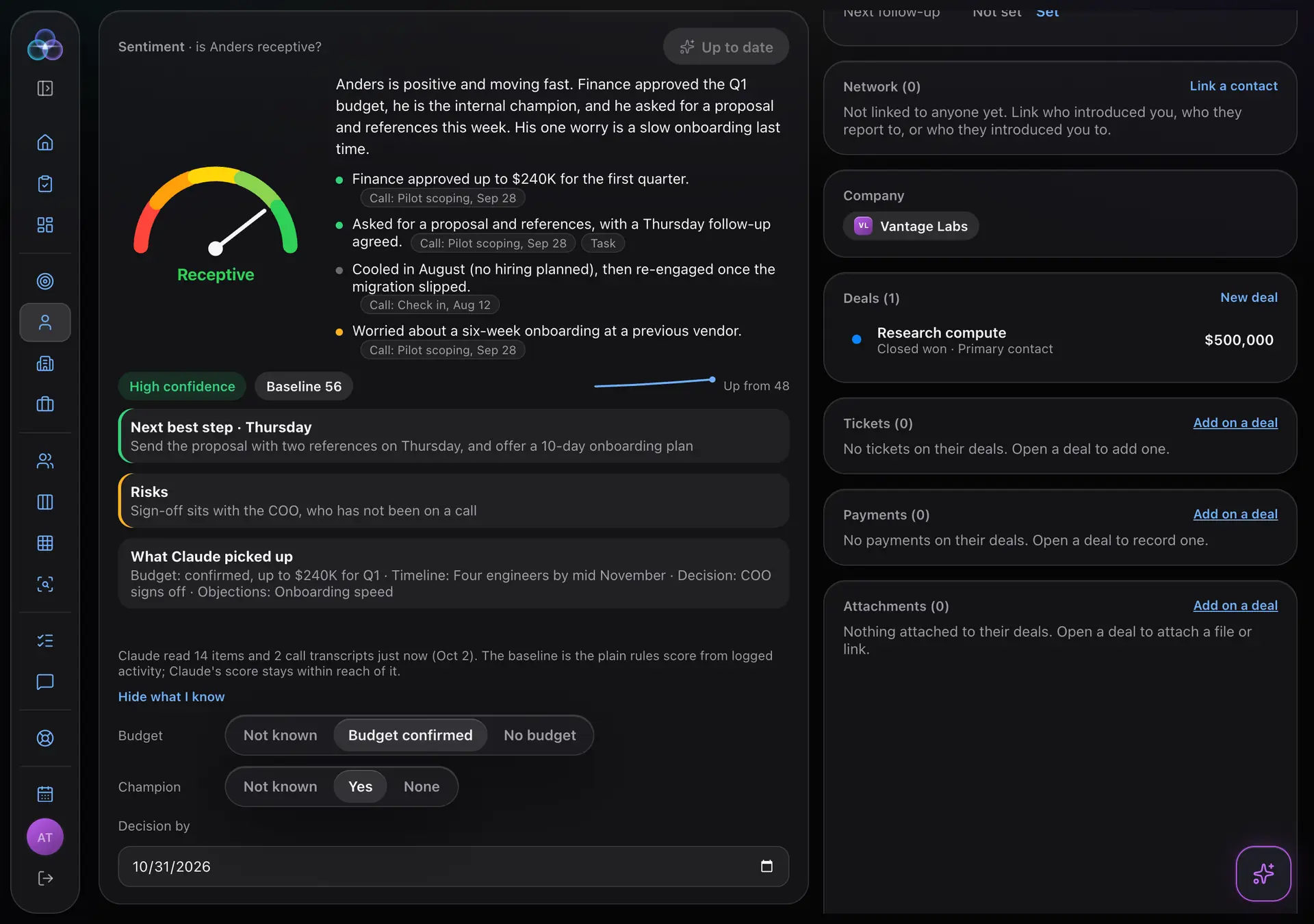Open the chat message icon in the sidebar
The height and width of the screenshot is (924, 1314).
[x=45, y=682]
